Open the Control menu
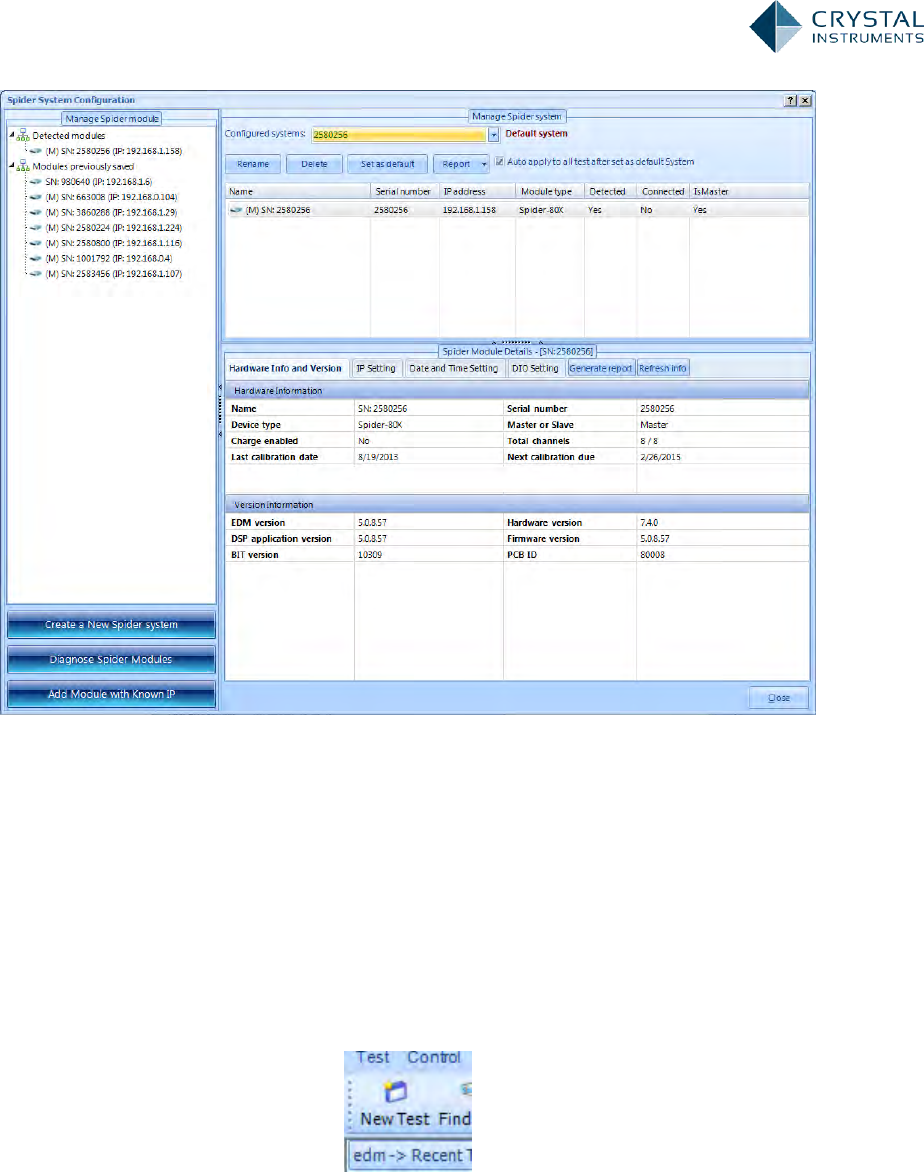 434,1058
